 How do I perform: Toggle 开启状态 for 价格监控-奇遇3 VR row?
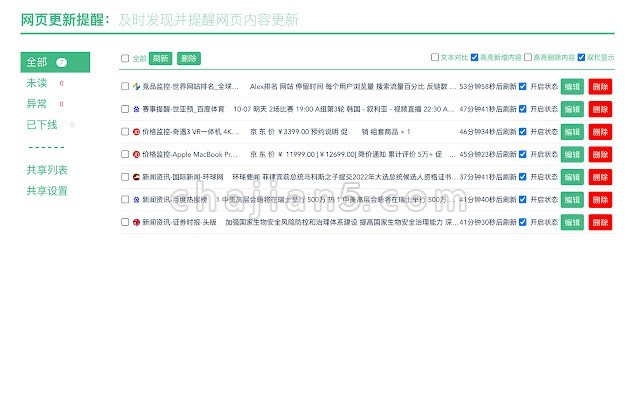522,131
